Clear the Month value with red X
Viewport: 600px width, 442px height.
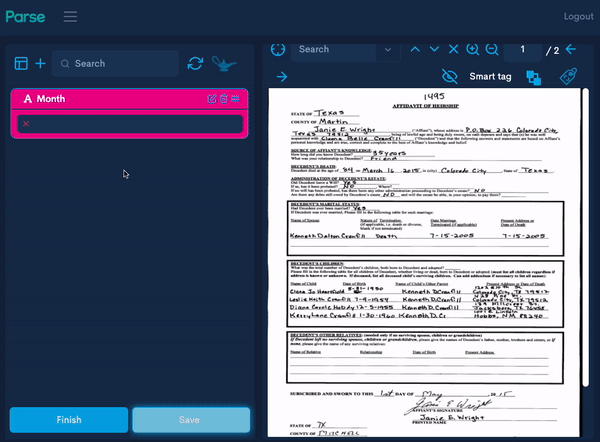pos(26,124)
